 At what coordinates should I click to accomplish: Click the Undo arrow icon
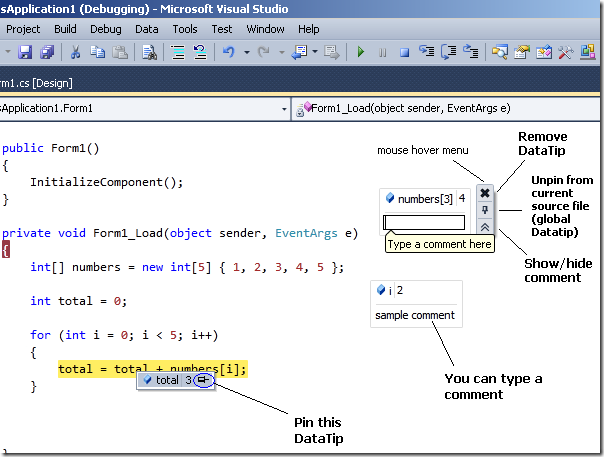pyautogui.click(x=229, y=52)
